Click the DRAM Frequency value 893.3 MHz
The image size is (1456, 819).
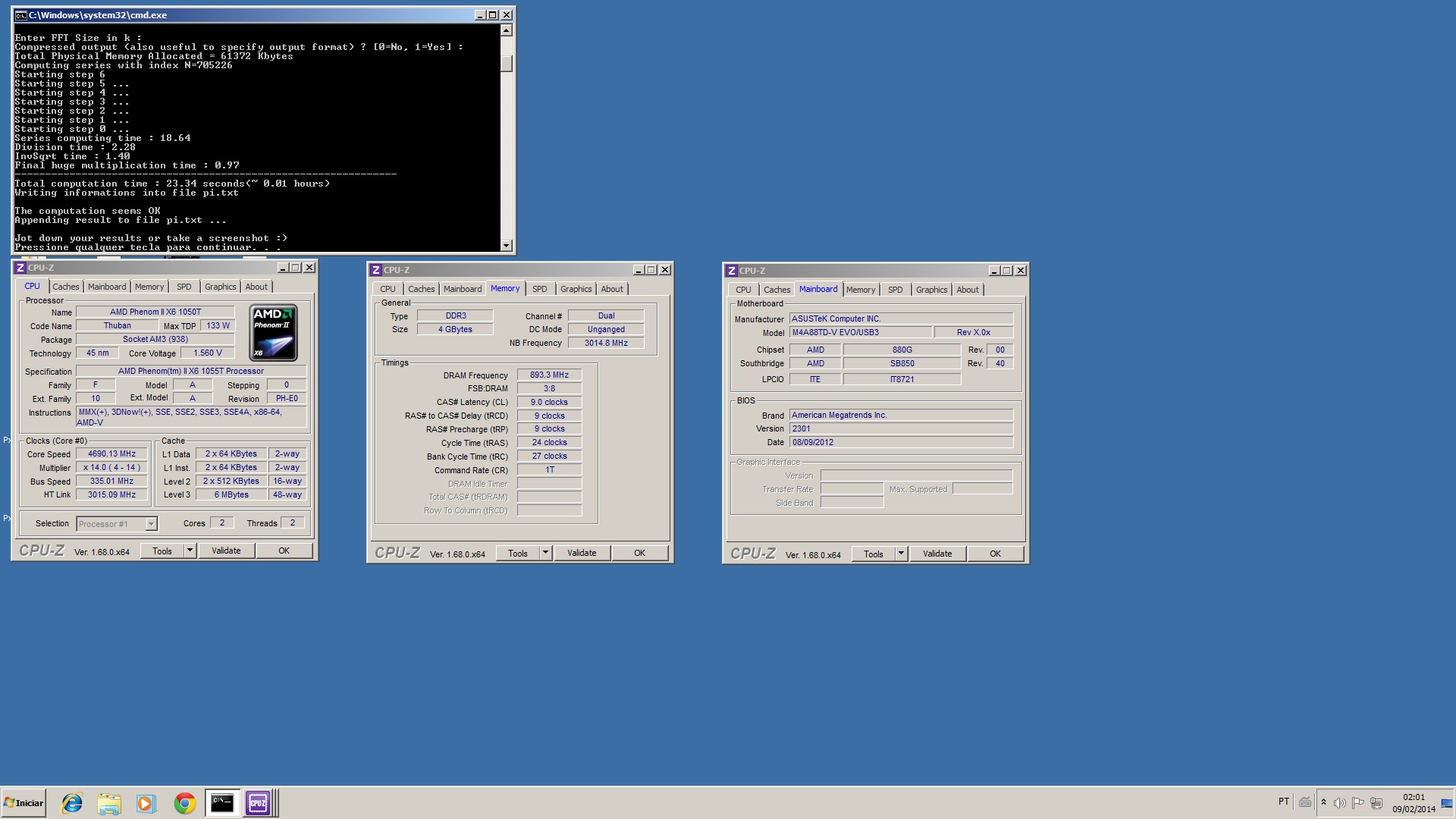pyautogui.click(x=549, y=375)
